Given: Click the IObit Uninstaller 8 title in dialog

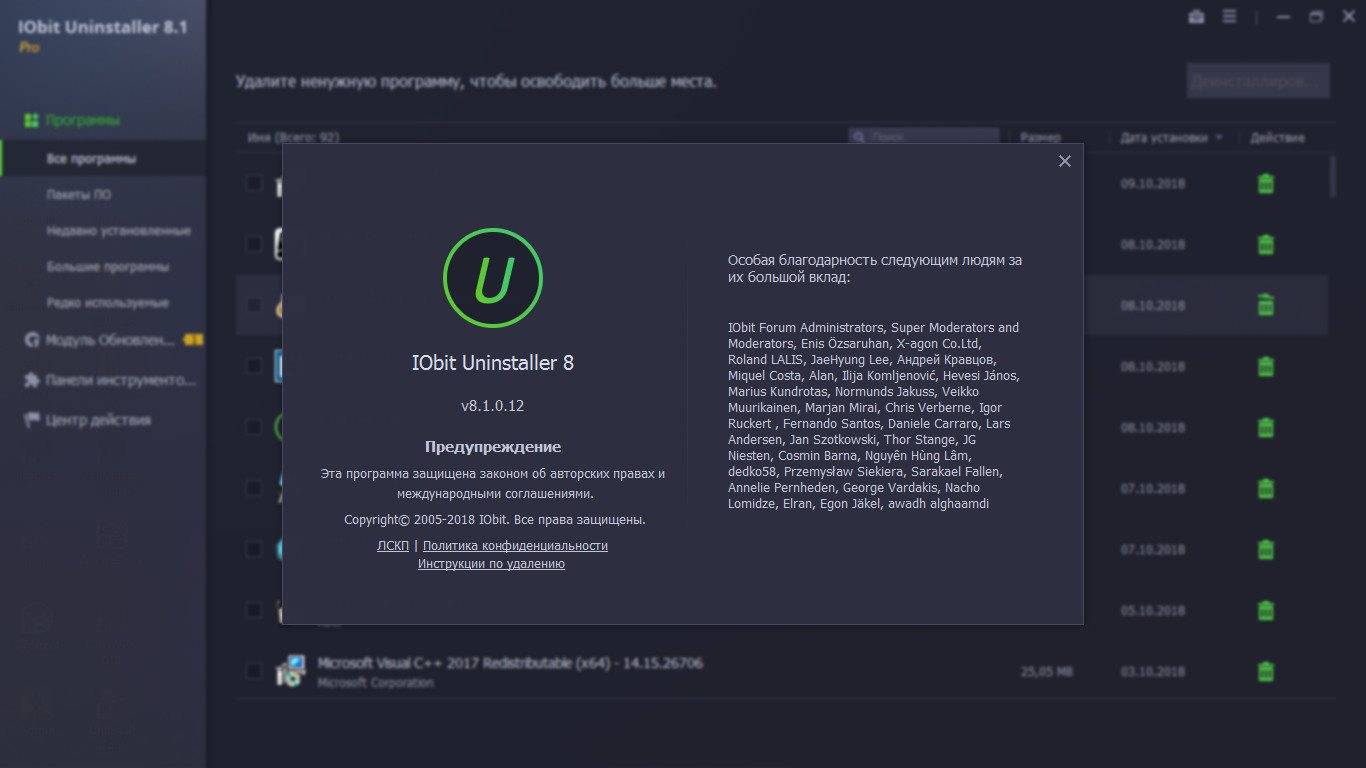Looking at the screenshot, I should 493,363.
